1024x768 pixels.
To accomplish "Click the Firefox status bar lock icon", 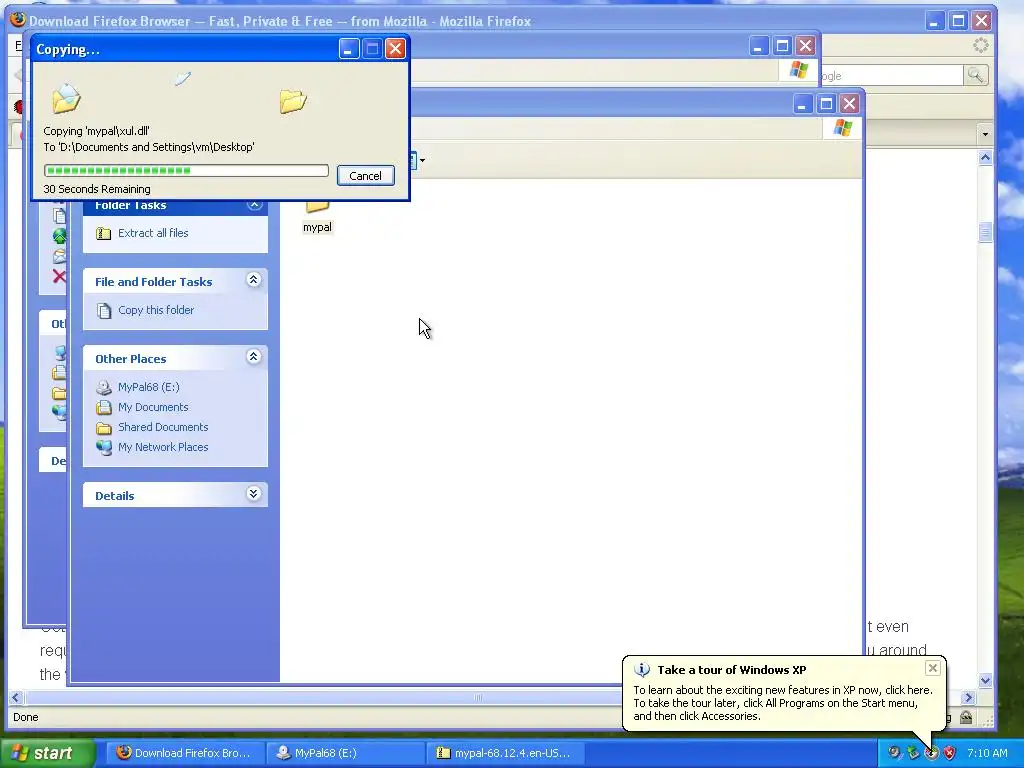I will [966, 717].
